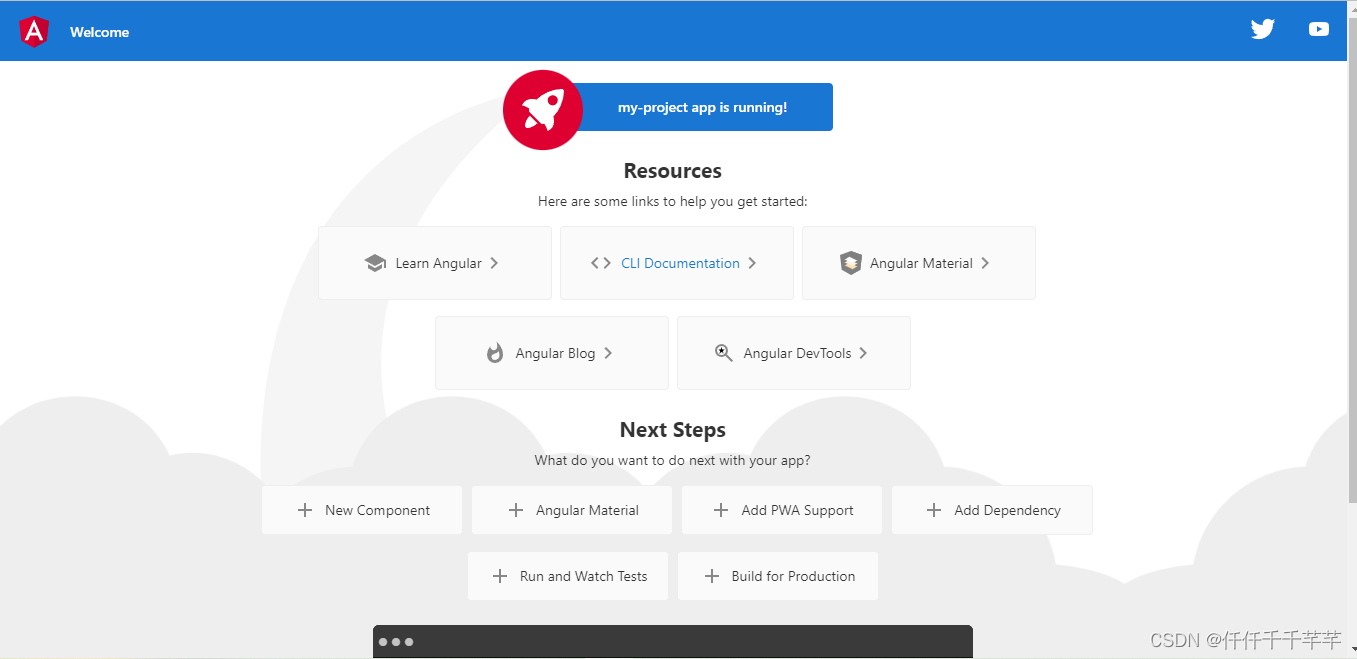The image size is (1357, 659).
Task: Open the Twitter link icon
Action: [x=1263, y=30]
